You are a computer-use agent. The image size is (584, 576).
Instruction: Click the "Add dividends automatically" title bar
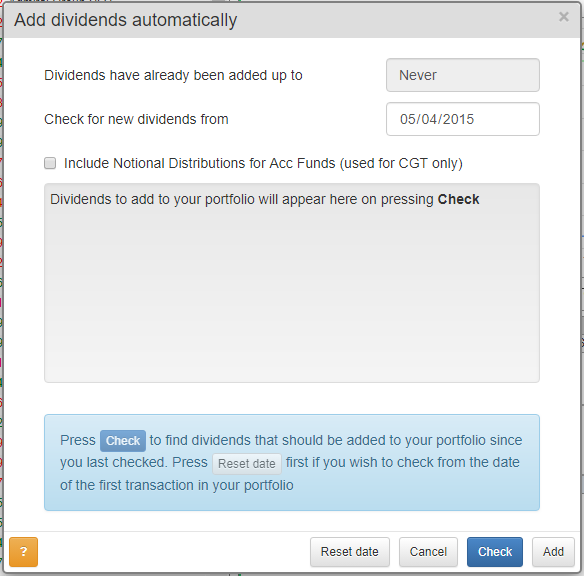tap(292, 20)
